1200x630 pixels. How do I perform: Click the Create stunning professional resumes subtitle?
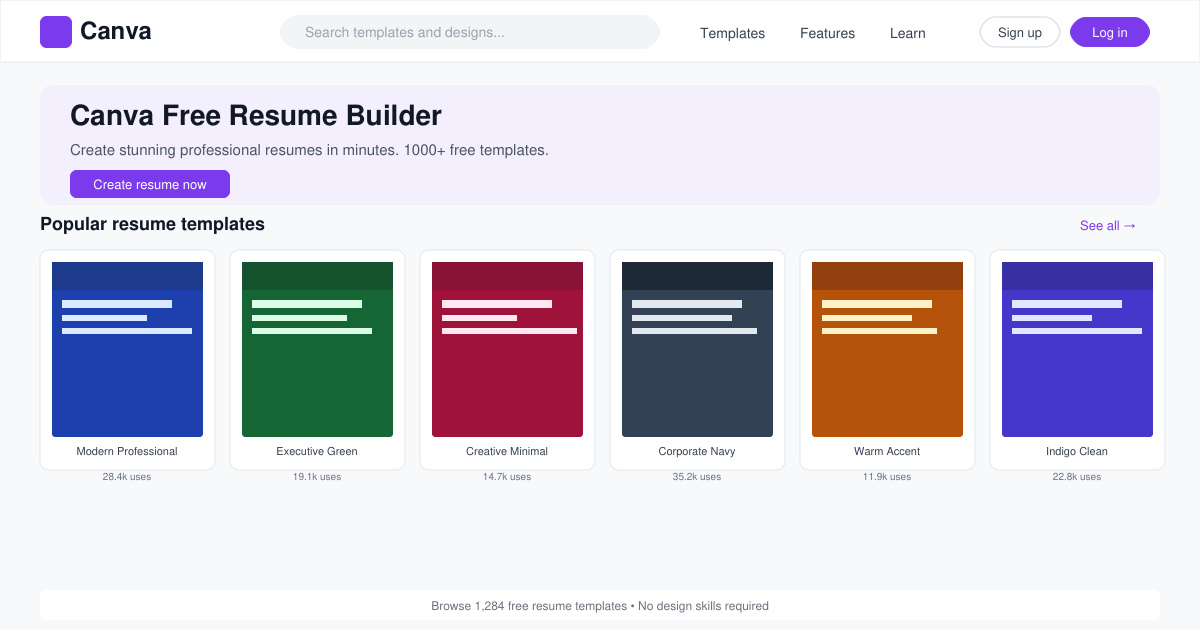click(x=309, y=150)
